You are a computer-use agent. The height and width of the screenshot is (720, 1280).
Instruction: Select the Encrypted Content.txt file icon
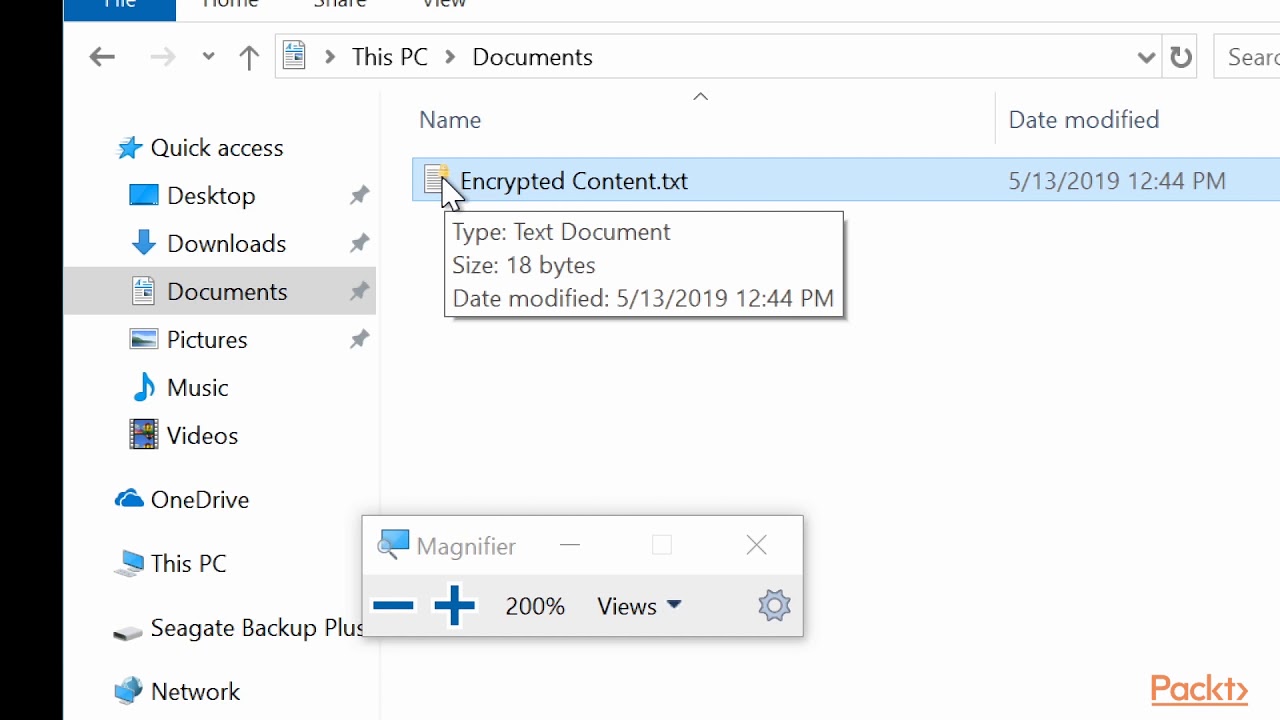tap(436, 180)
